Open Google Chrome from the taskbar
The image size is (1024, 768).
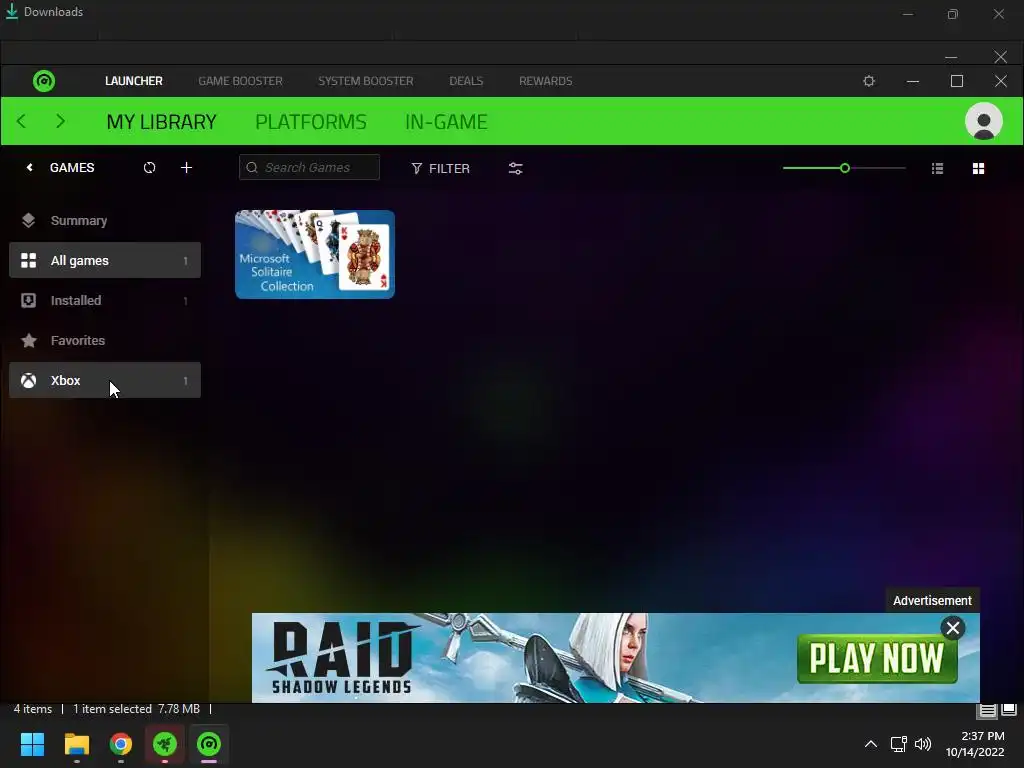tap(121, 744)
